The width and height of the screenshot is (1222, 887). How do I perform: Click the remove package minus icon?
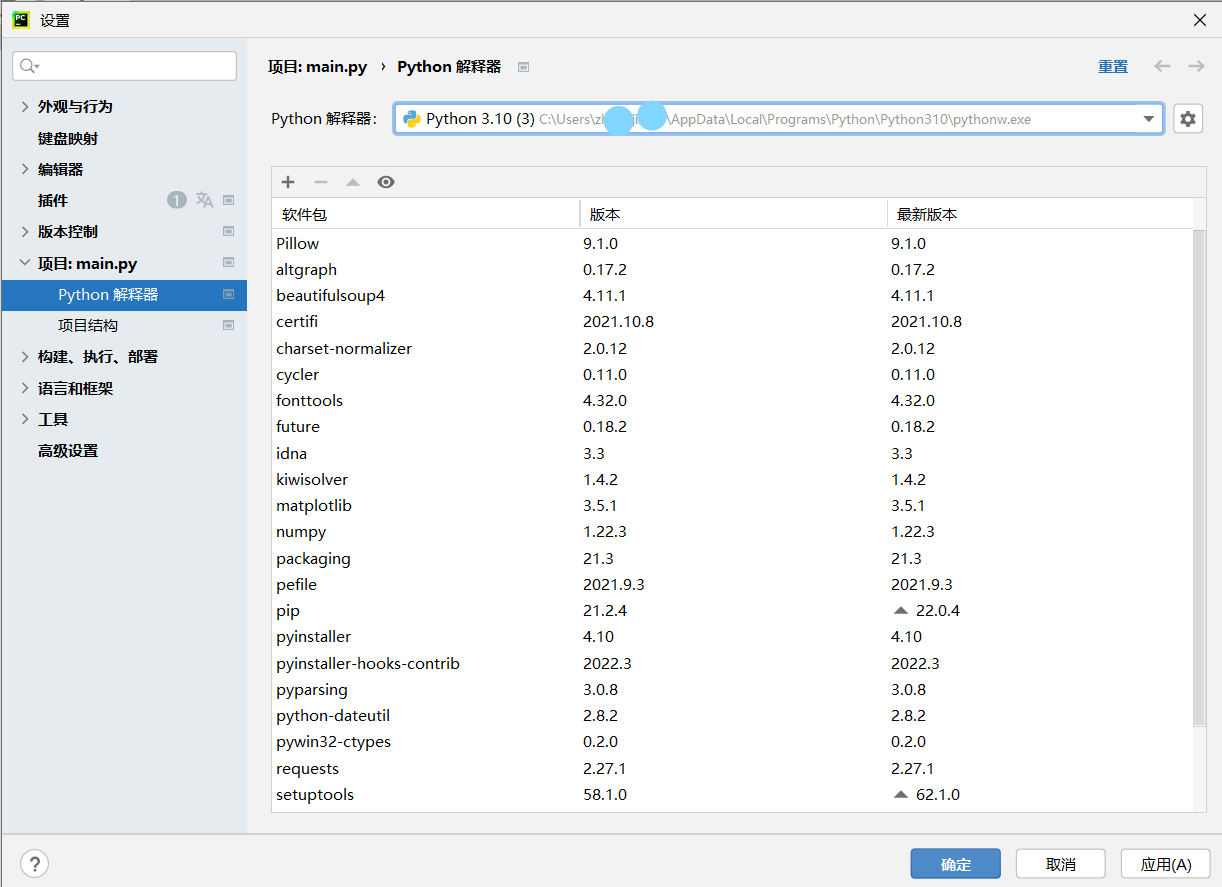tap(321, 182)
